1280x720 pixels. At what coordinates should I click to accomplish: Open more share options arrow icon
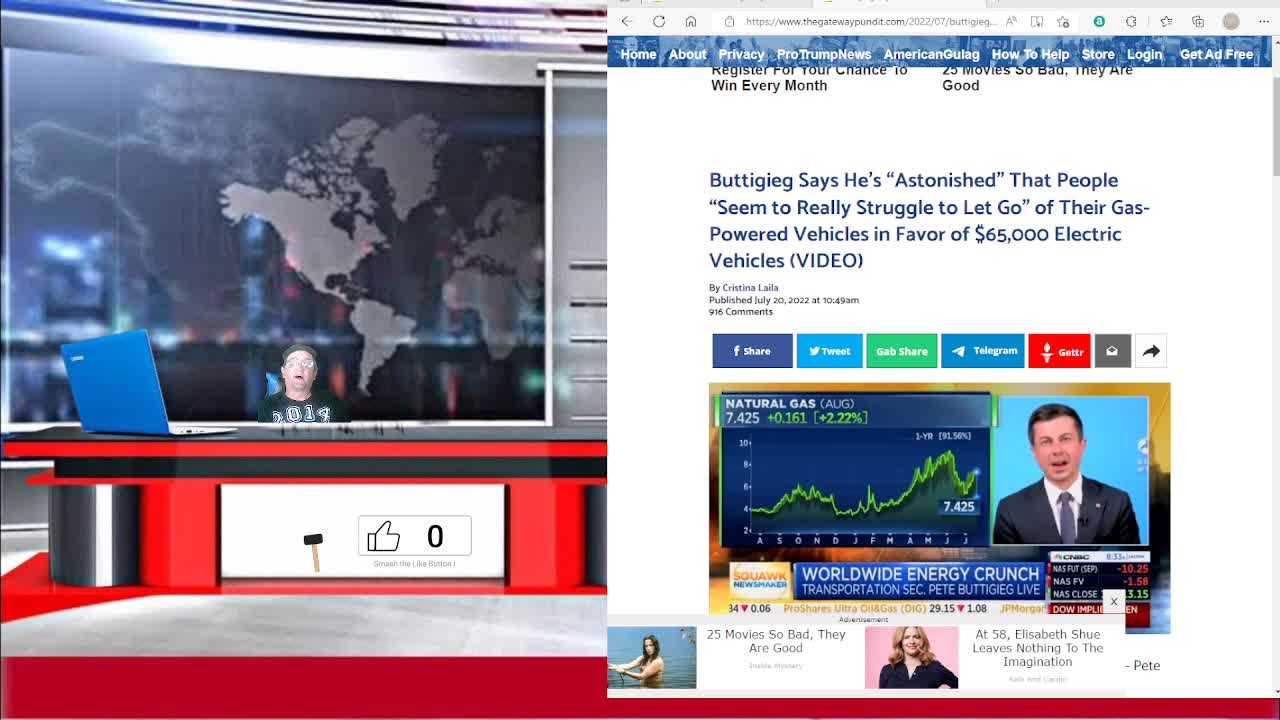point(1151,351)
